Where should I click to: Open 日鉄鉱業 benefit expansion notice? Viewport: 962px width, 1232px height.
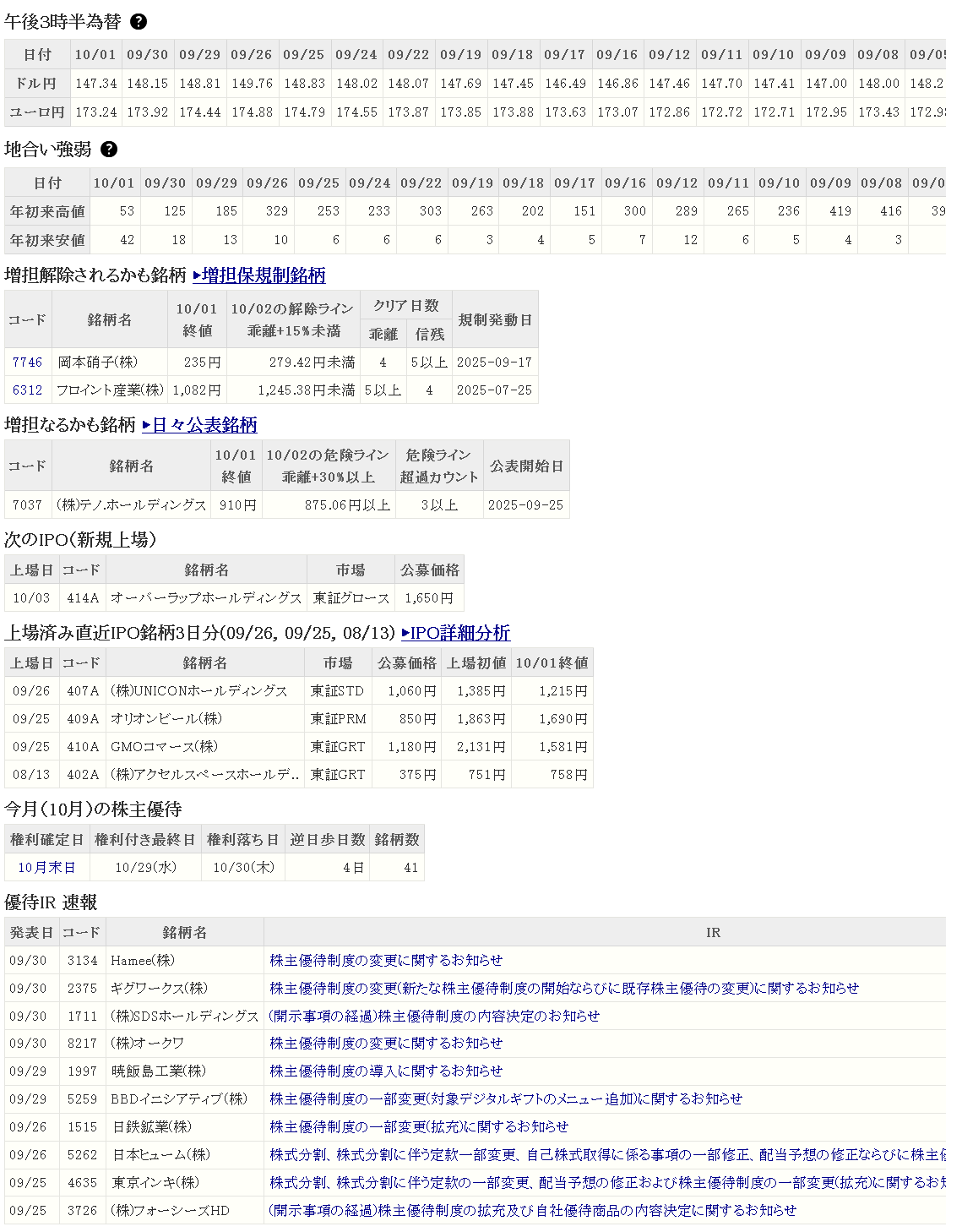(x=419, y=1127)
